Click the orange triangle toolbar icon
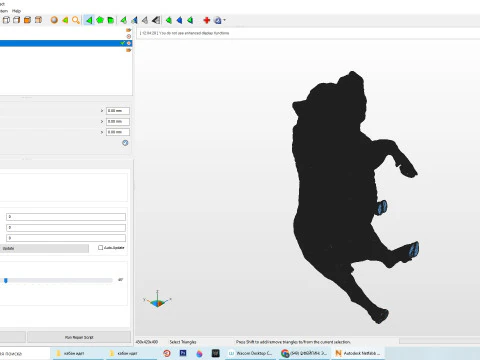The width and height of the screenshot is (480, 360). tap(65, 20)
